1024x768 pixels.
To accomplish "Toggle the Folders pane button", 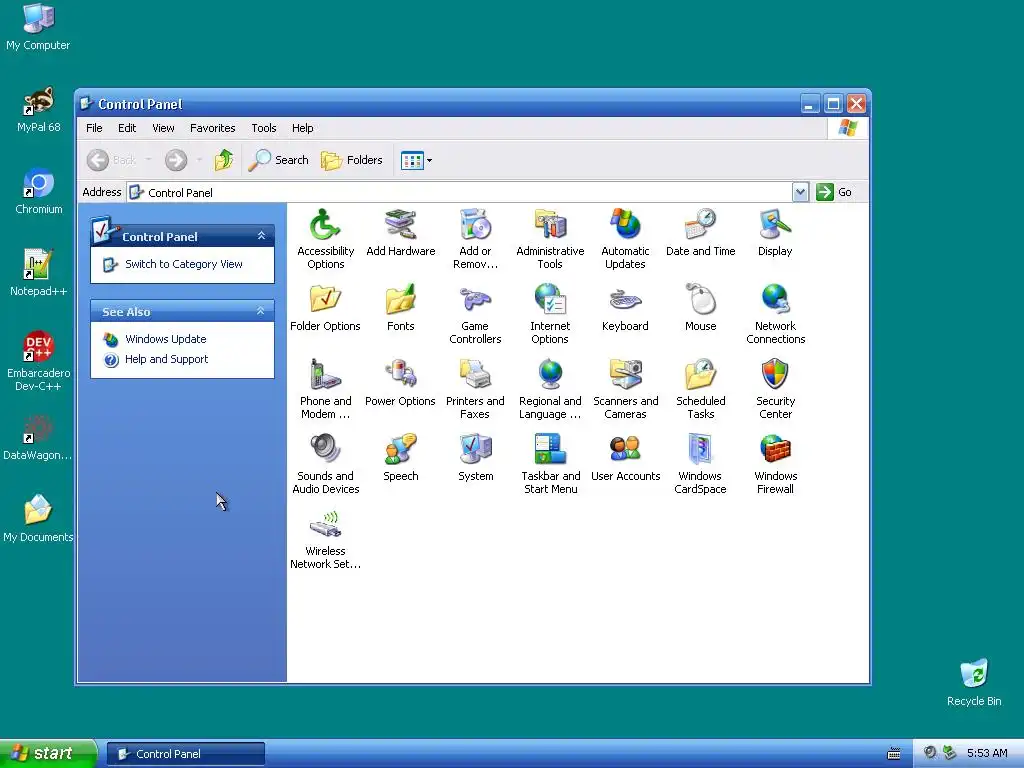I will 352,159.
